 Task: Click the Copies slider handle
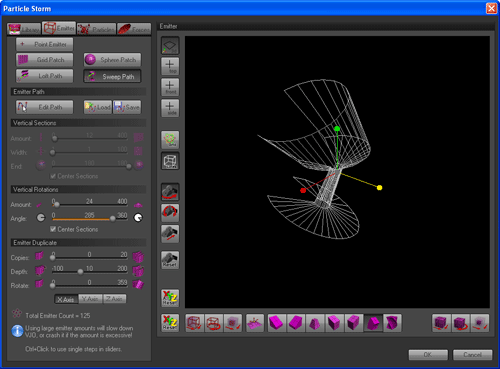tap(53, 258)
